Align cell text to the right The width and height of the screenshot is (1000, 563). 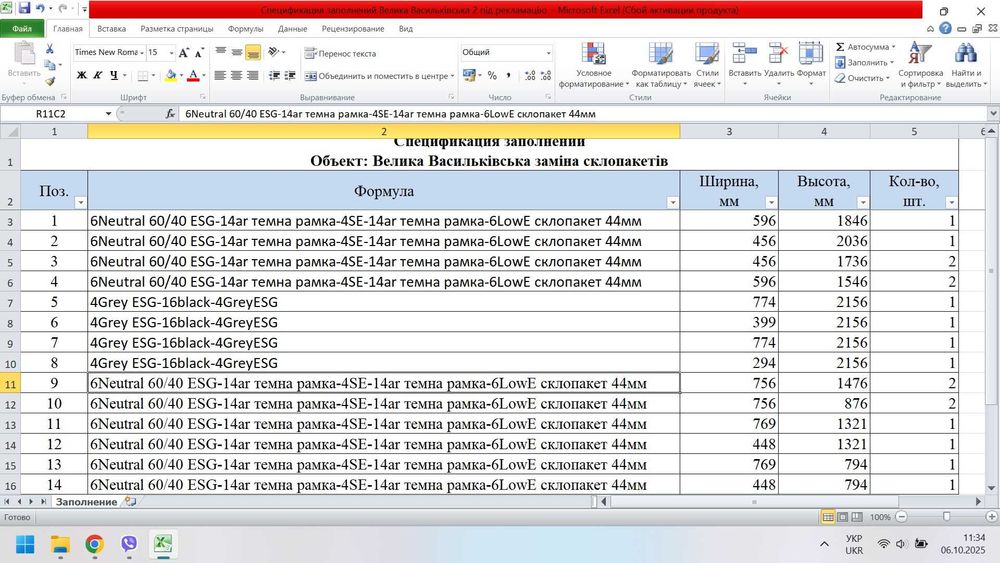[253, 76]
